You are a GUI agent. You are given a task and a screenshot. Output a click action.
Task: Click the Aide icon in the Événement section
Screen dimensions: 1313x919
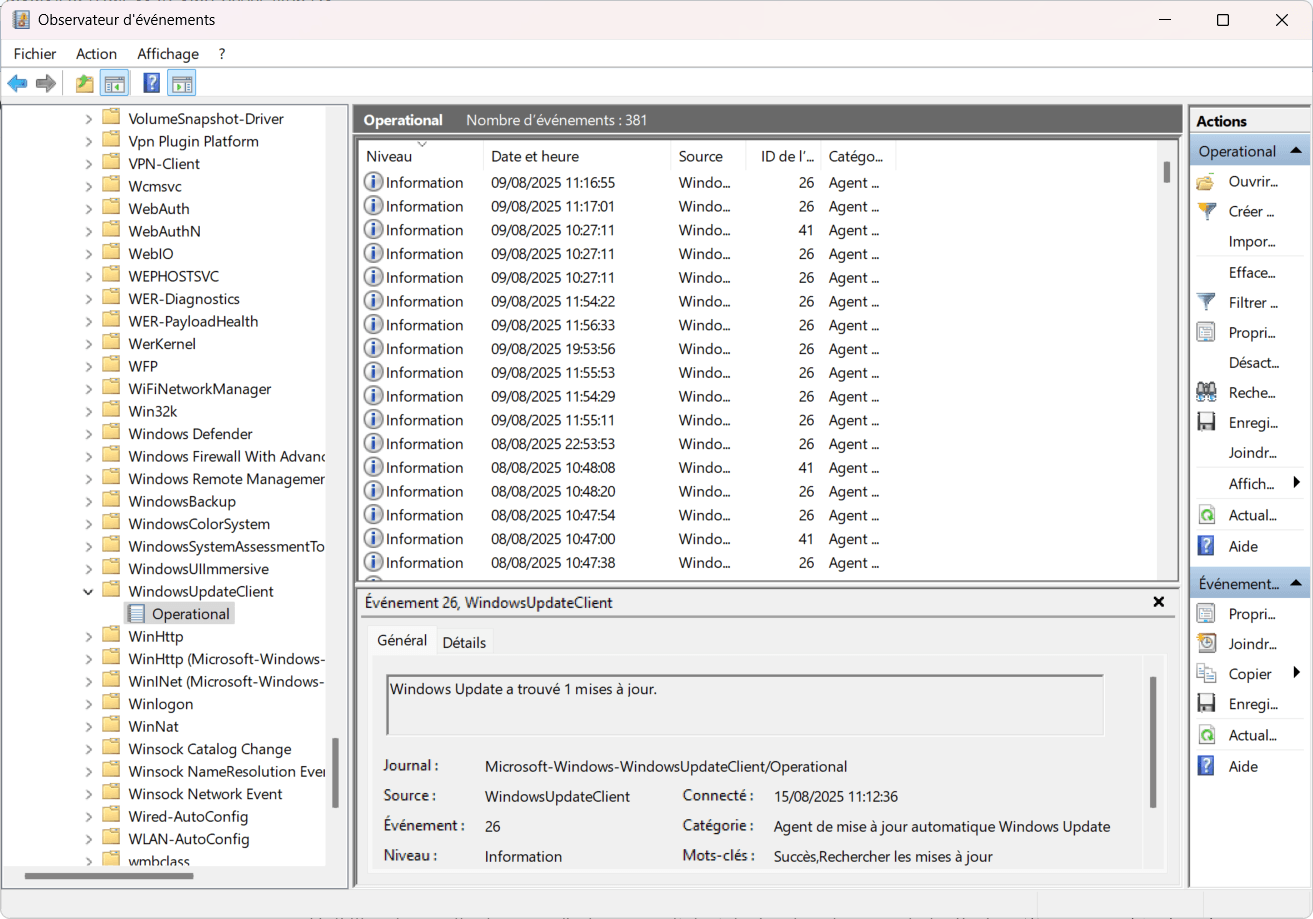click(x=1207, y=766)
